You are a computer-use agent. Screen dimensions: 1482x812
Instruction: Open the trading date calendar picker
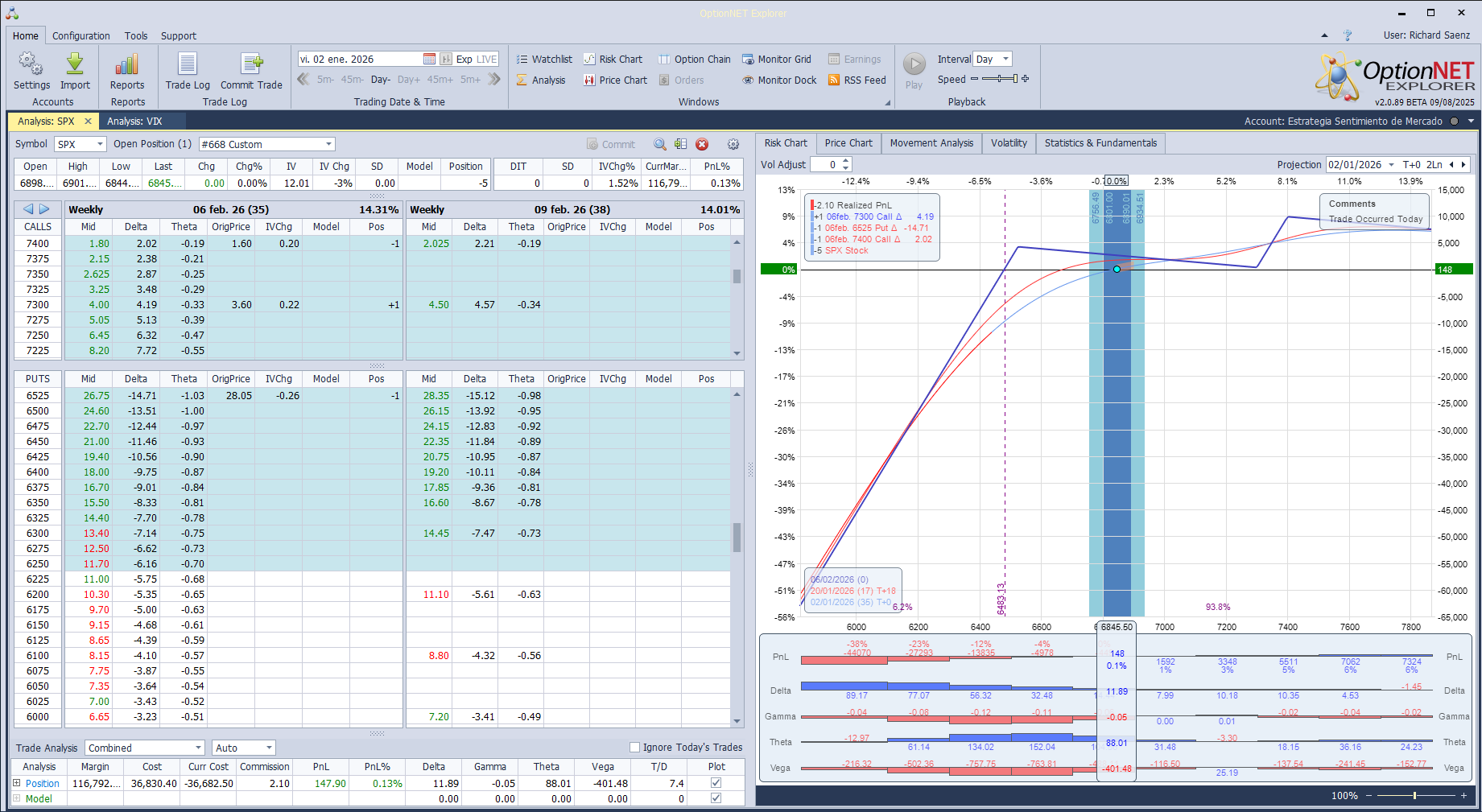tap(430, 59)
